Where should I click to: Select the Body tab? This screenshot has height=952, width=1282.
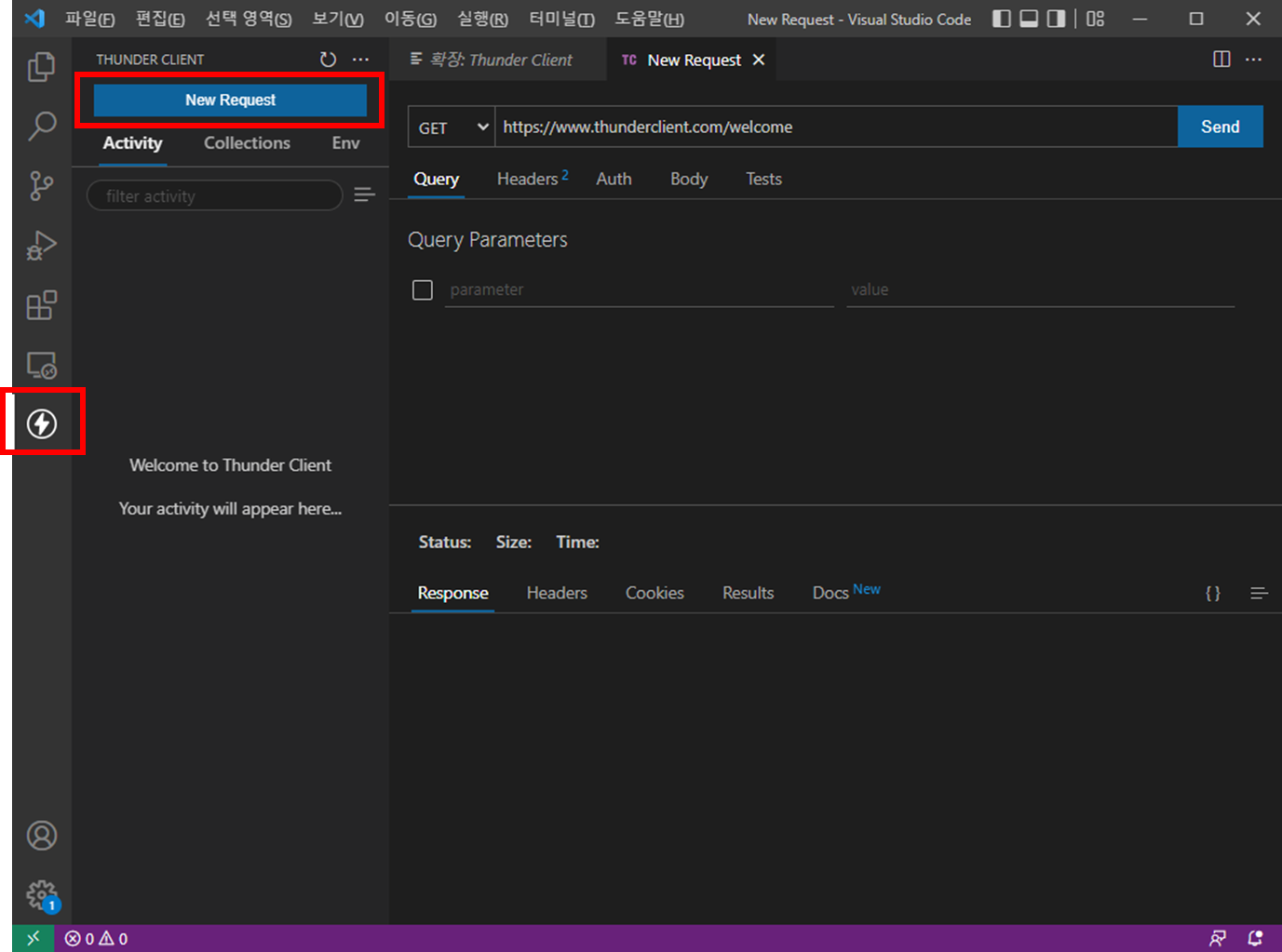[x=689, y=179]
